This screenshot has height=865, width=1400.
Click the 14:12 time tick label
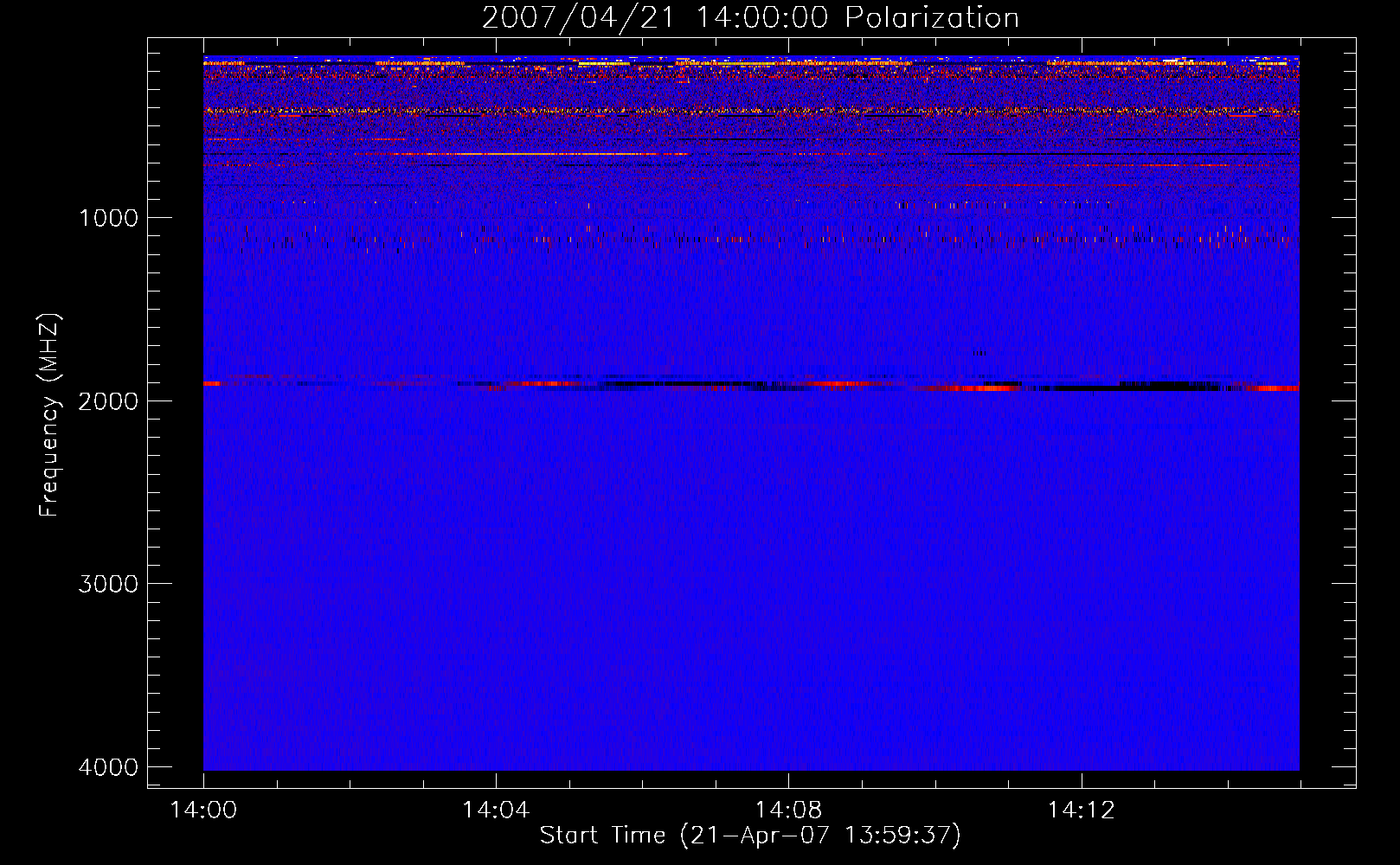click(1081, 810)
